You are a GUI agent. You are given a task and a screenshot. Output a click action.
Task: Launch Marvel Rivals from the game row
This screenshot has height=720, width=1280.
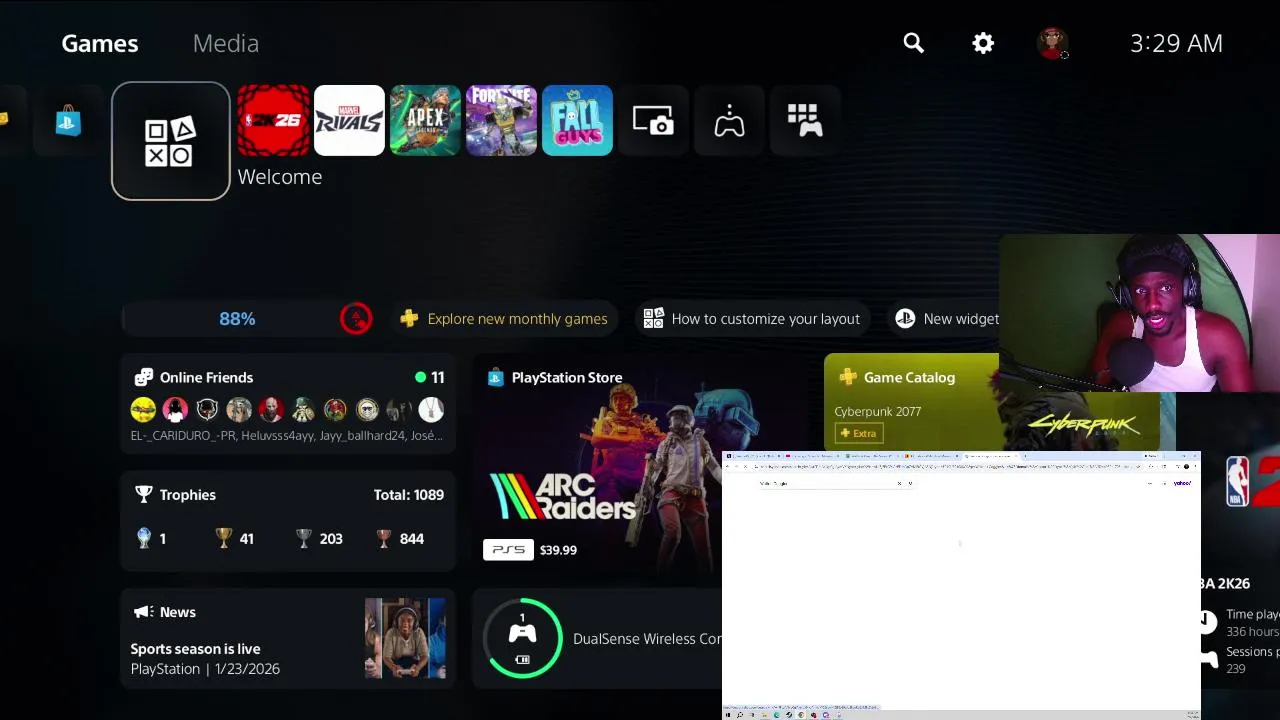(x=349, y=121)
